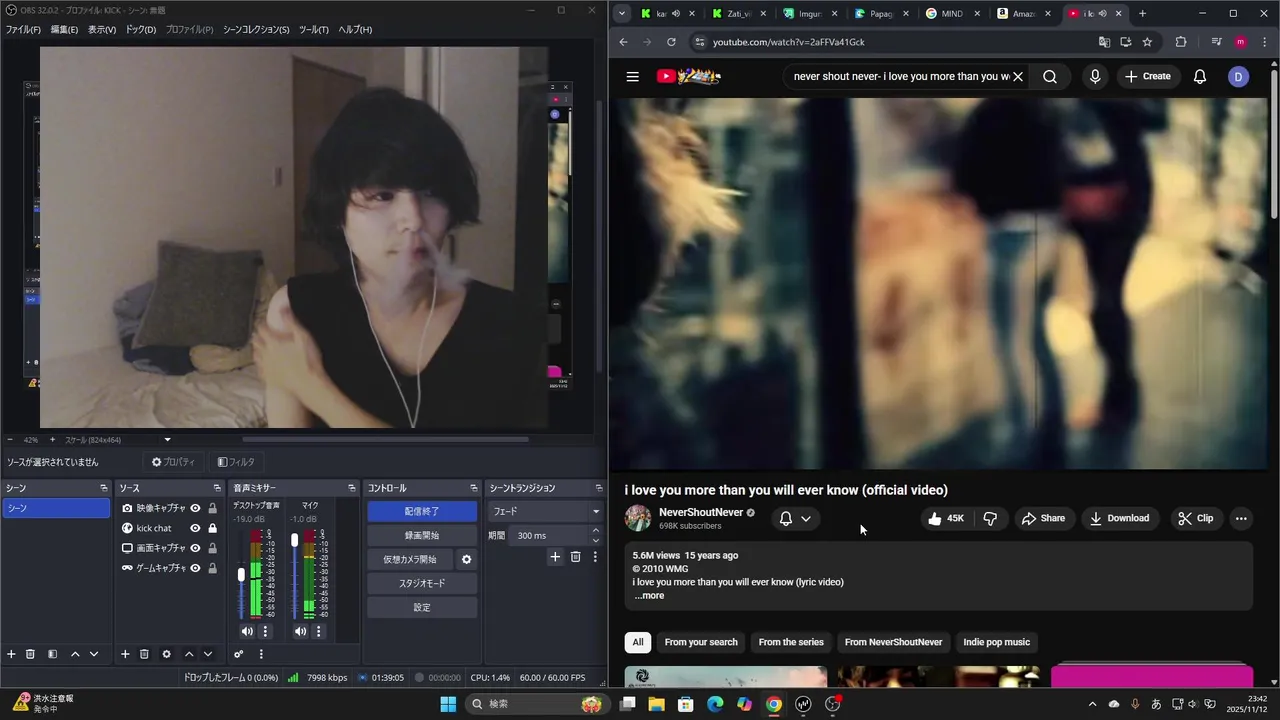
Task: Open mic audio options three-dot menu
Action: pyautogui.click(x=319, y=631)
